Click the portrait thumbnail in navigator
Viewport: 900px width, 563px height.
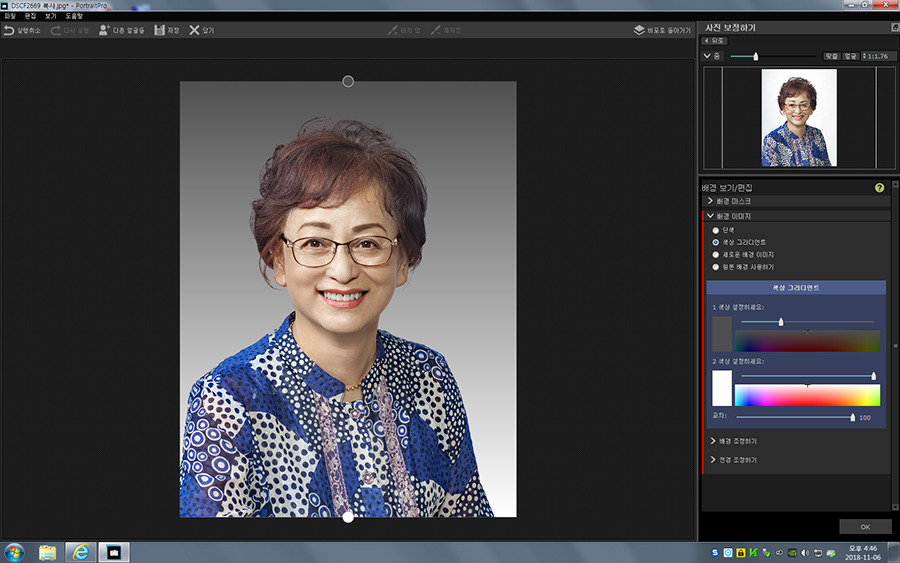[x=799, y=118]
